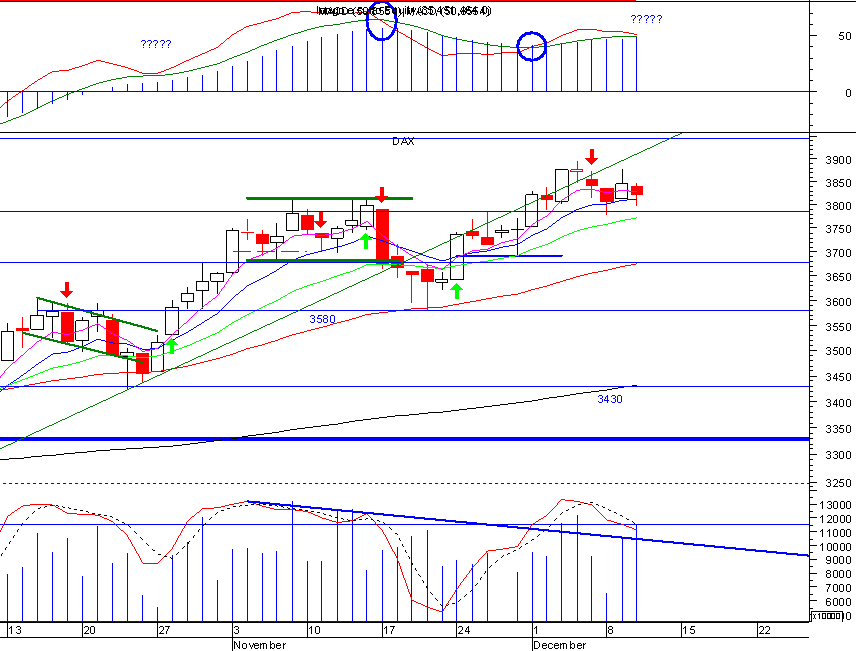This screenshot has width=856, height=651.
Task: Click date 27 on the time axis
Action: pyautogui.click(x=164, y=630)
